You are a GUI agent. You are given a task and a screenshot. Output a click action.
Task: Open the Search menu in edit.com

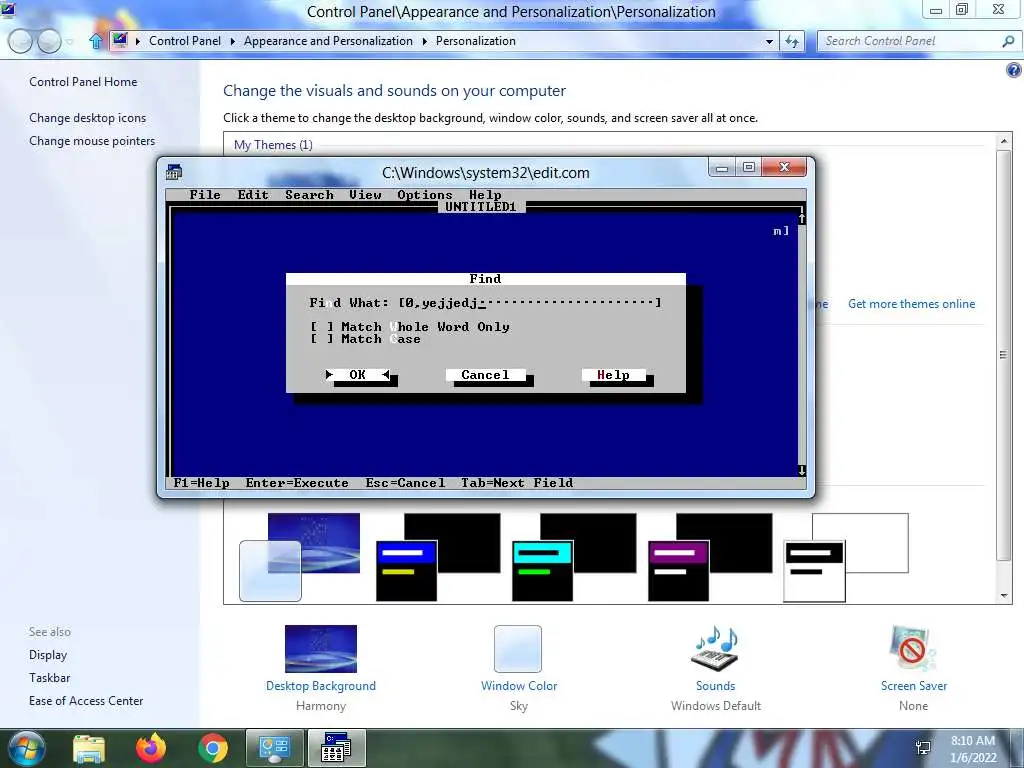click(x=309, y=195)
